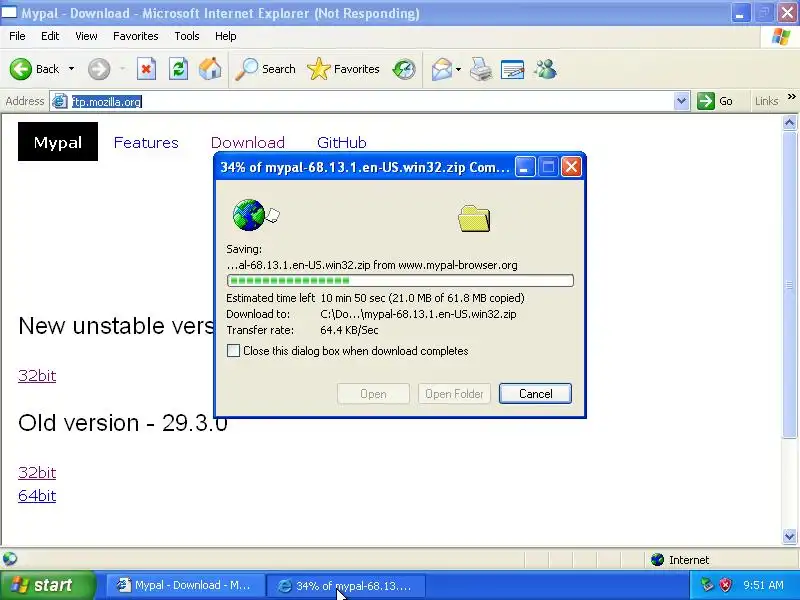This screenshot has width=800, height=600.
Task: Click the green Go button
Action: pos(715,101)
